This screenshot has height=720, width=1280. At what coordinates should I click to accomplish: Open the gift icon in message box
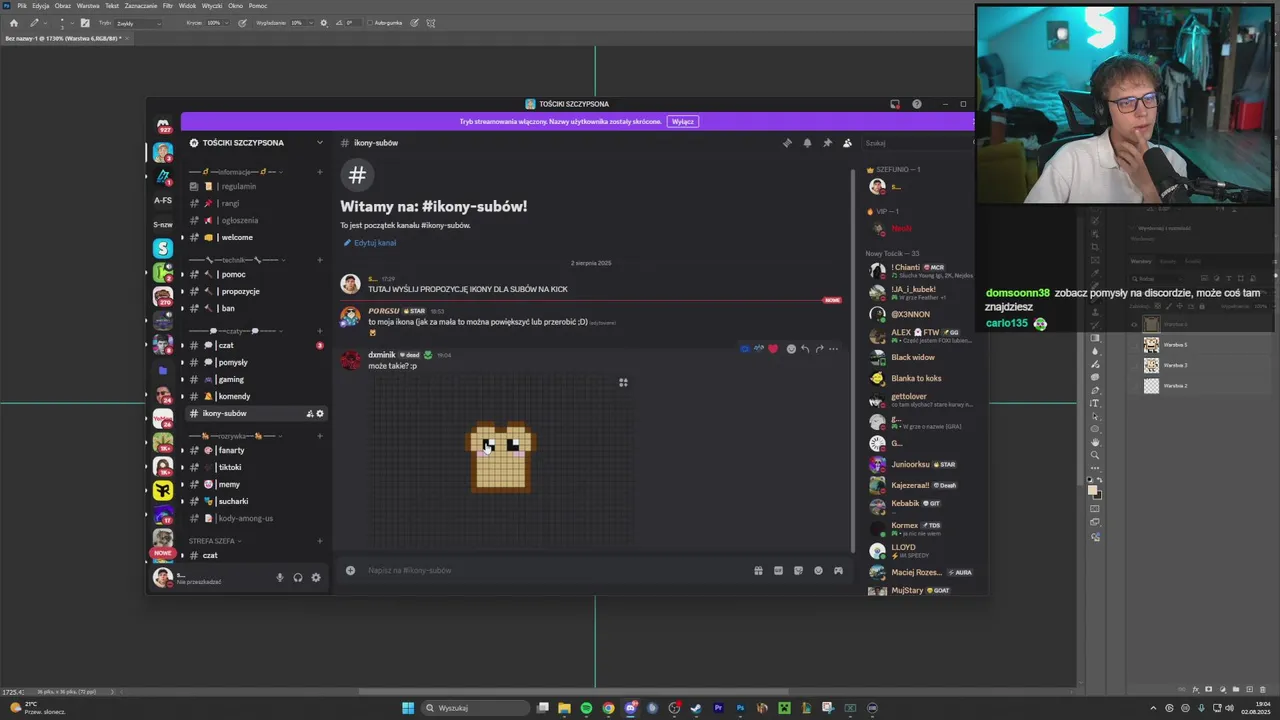(x=758, y=570)
